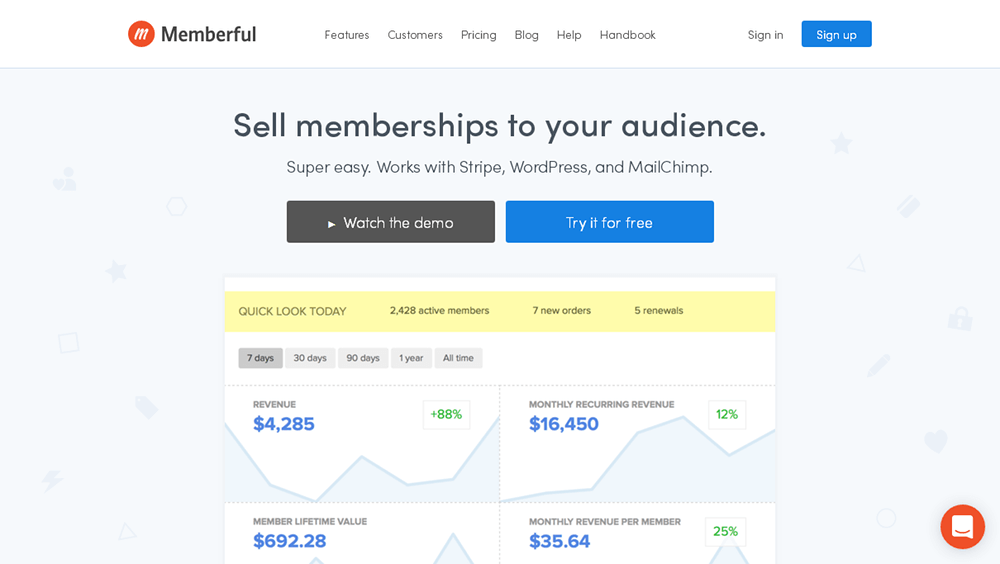Visit the Blog link

[x=526, y=35]
